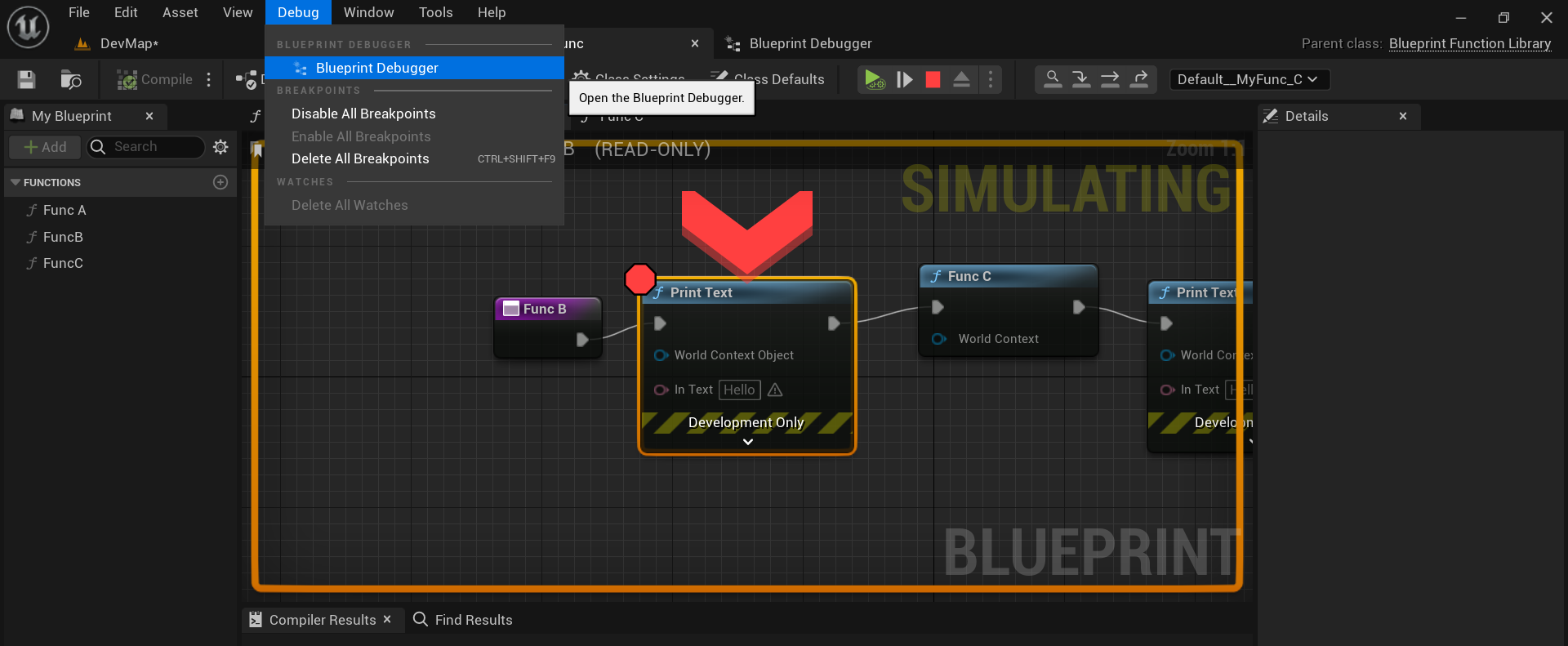Click the highlighted Print Text node's output exec pin
The image size is (1568, 646).
(834, 323)
